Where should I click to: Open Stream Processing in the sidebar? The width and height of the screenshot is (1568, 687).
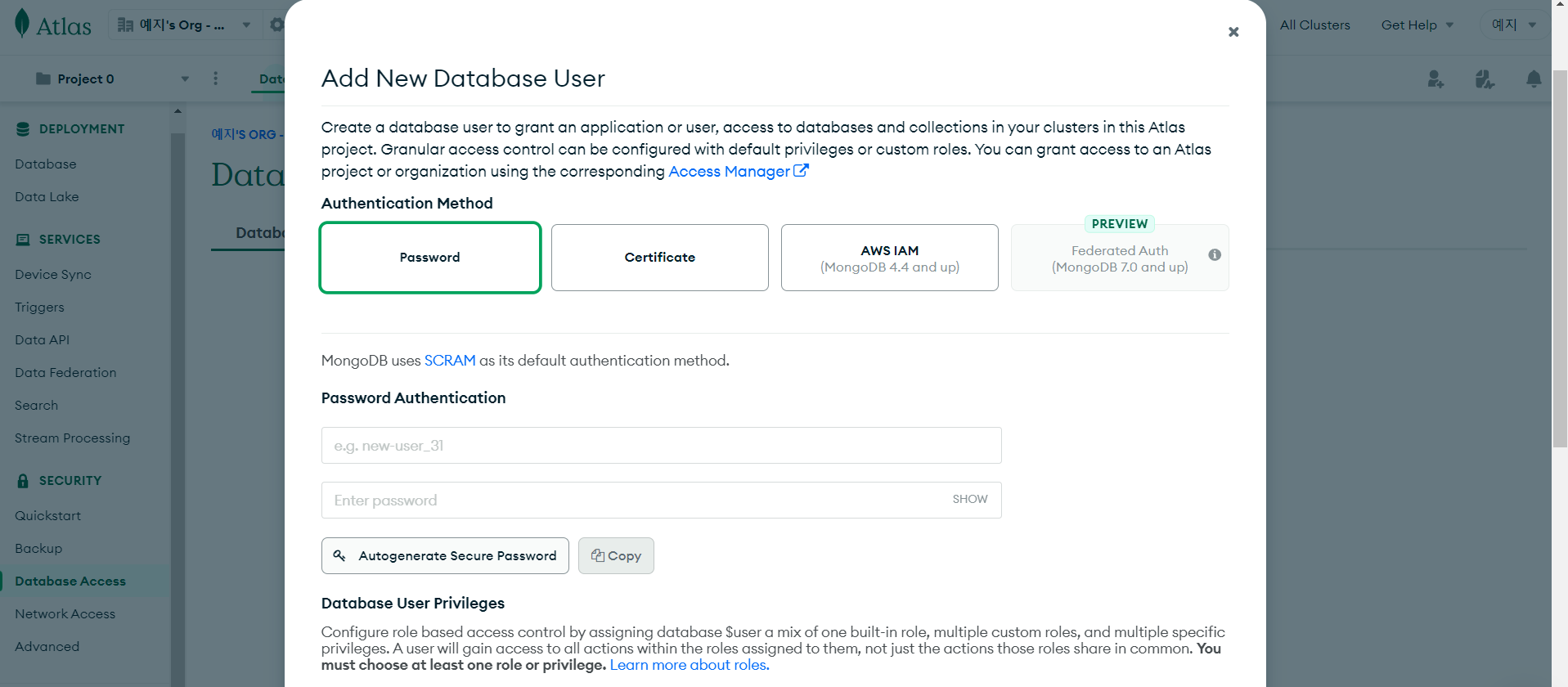pyautogui.click(x=72, y=438)
